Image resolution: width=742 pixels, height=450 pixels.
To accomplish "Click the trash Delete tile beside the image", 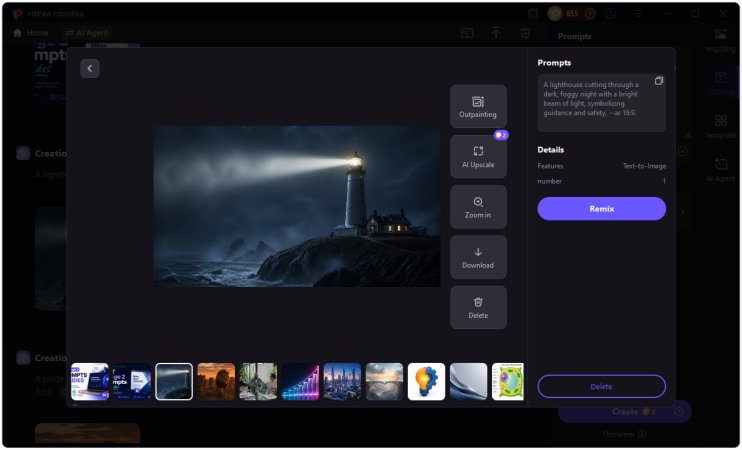I will coord(478,308).
